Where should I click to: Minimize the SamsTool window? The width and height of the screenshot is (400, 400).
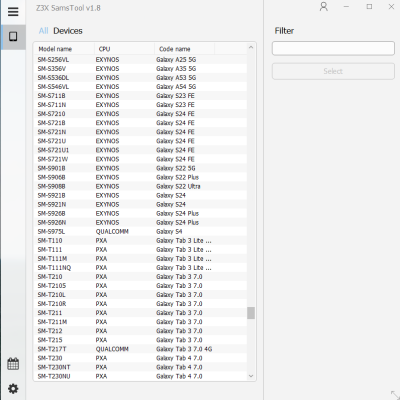346,7
